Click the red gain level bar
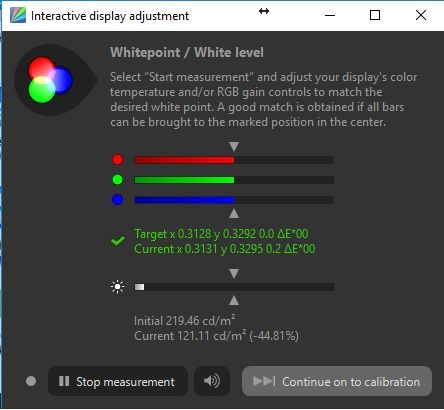This screenshot has height=410, width=444. coord(234,160)
